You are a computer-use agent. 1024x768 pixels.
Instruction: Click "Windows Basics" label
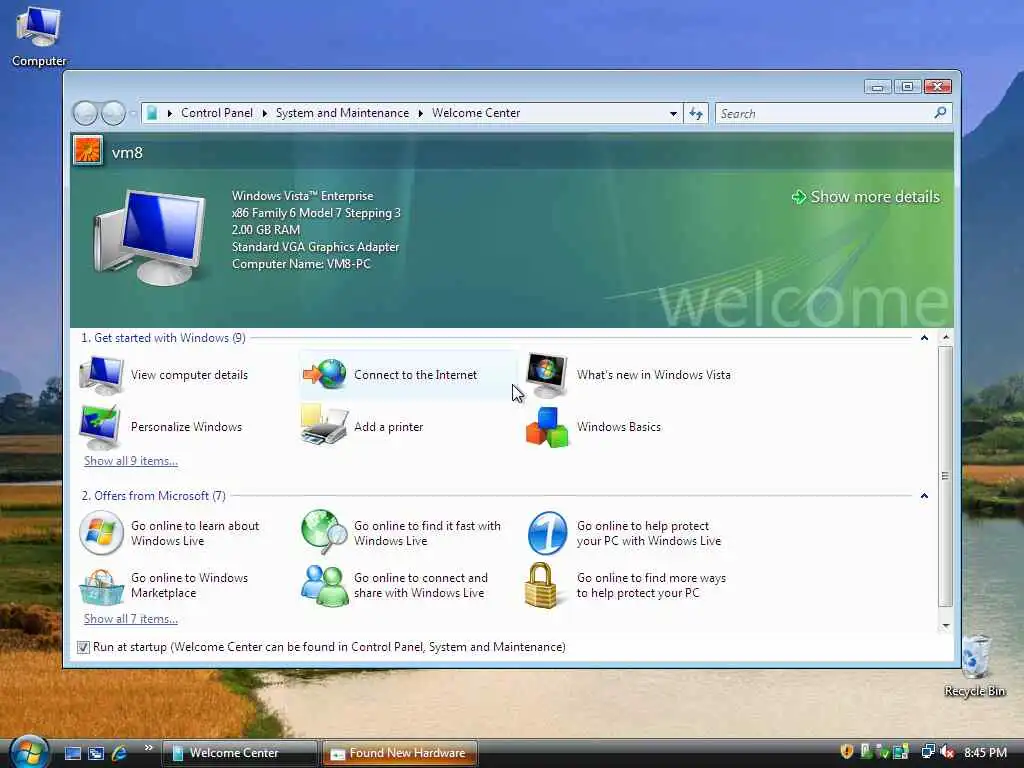tap(618, 426)
